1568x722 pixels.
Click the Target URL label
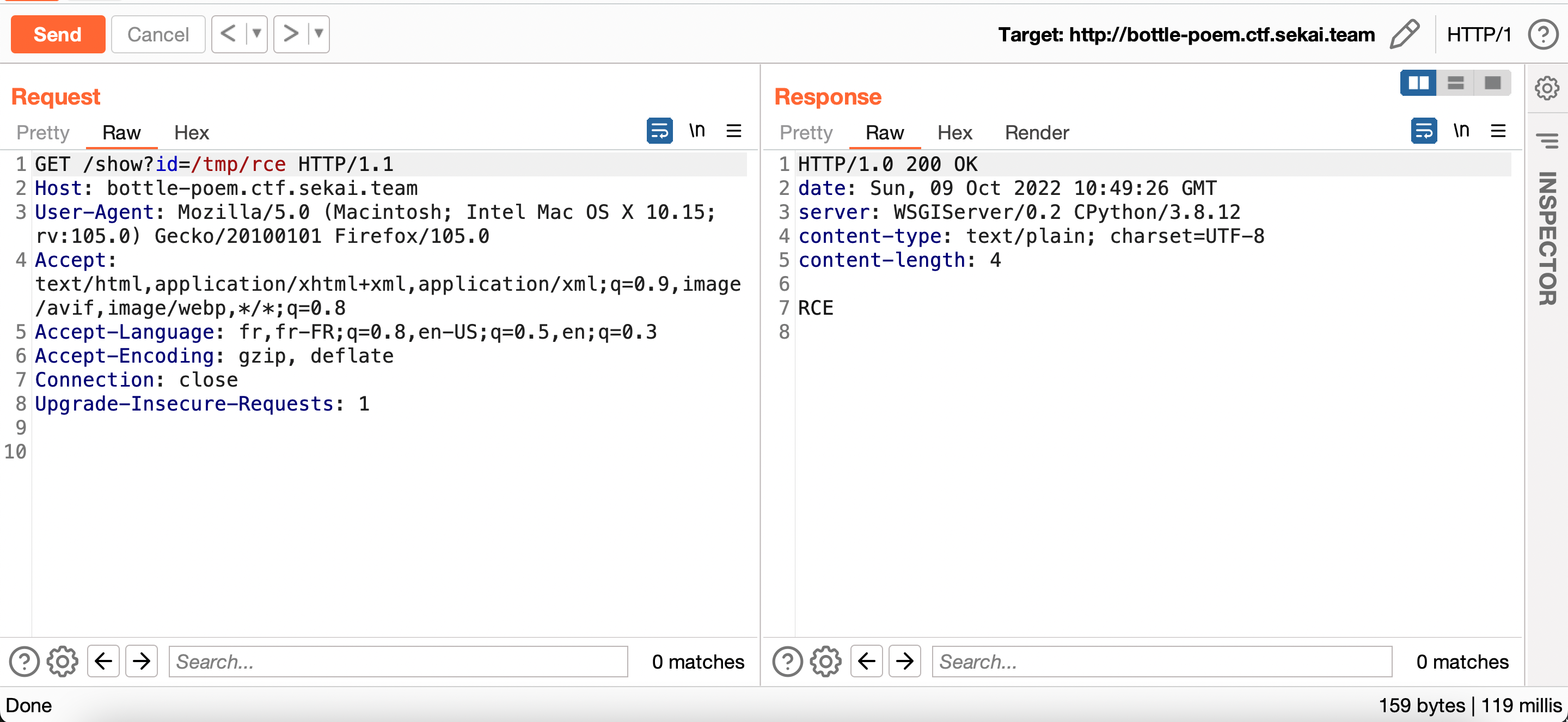pyautogui.click(x=1186, y=35)
